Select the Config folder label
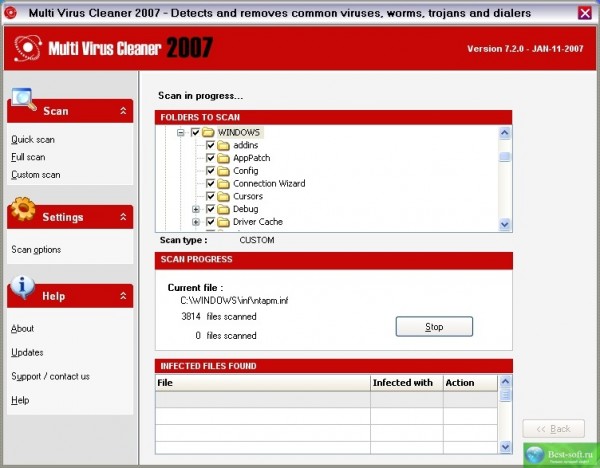Image resolution: width=600 pixels, height=468 pixels. 246,171
